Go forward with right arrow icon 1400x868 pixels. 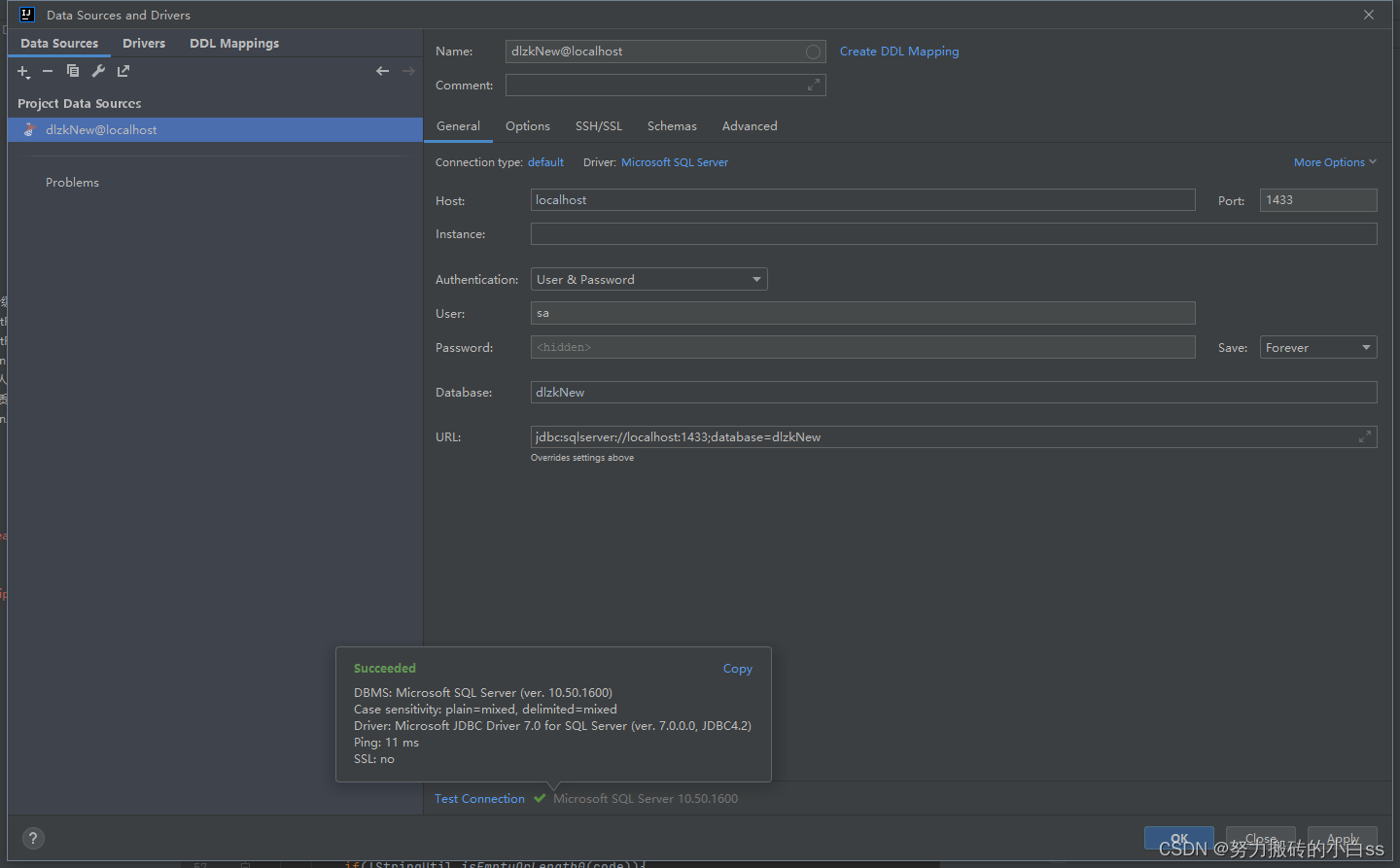(408, 71)
